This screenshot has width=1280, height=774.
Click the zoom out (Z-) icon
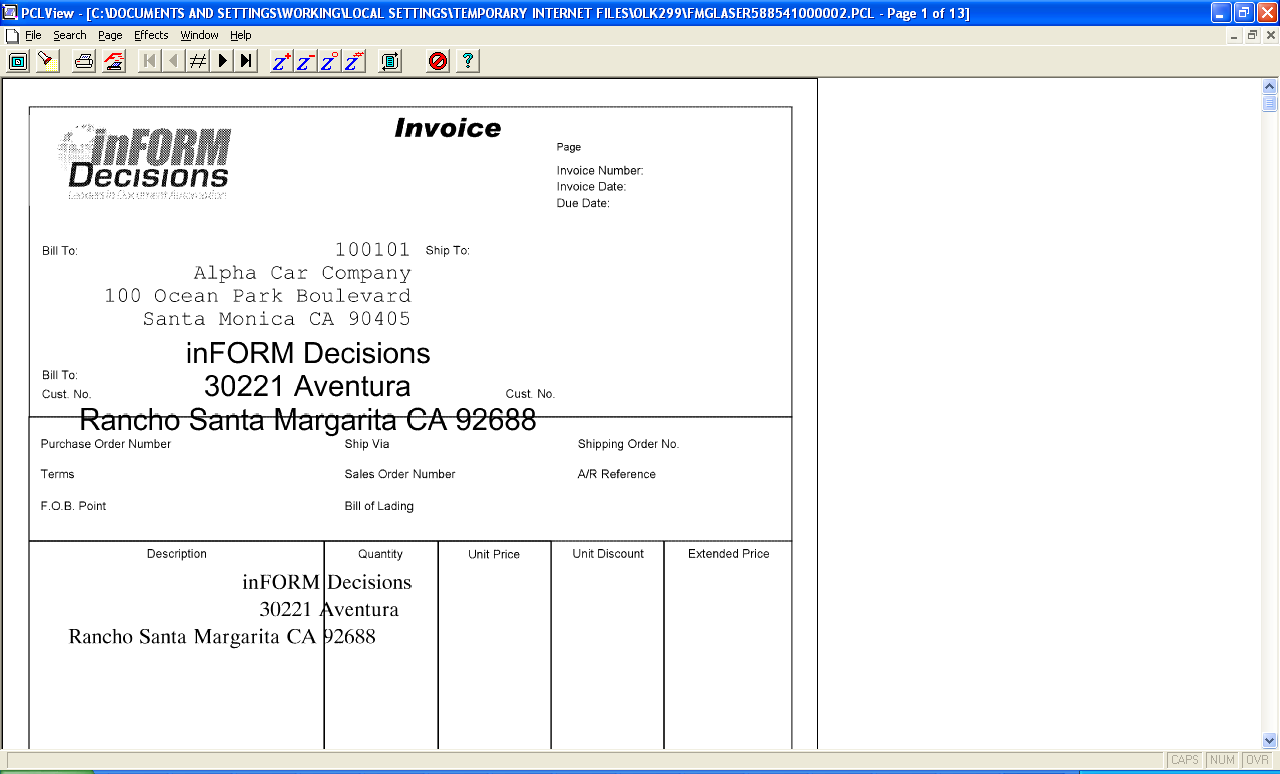point(306,61)
